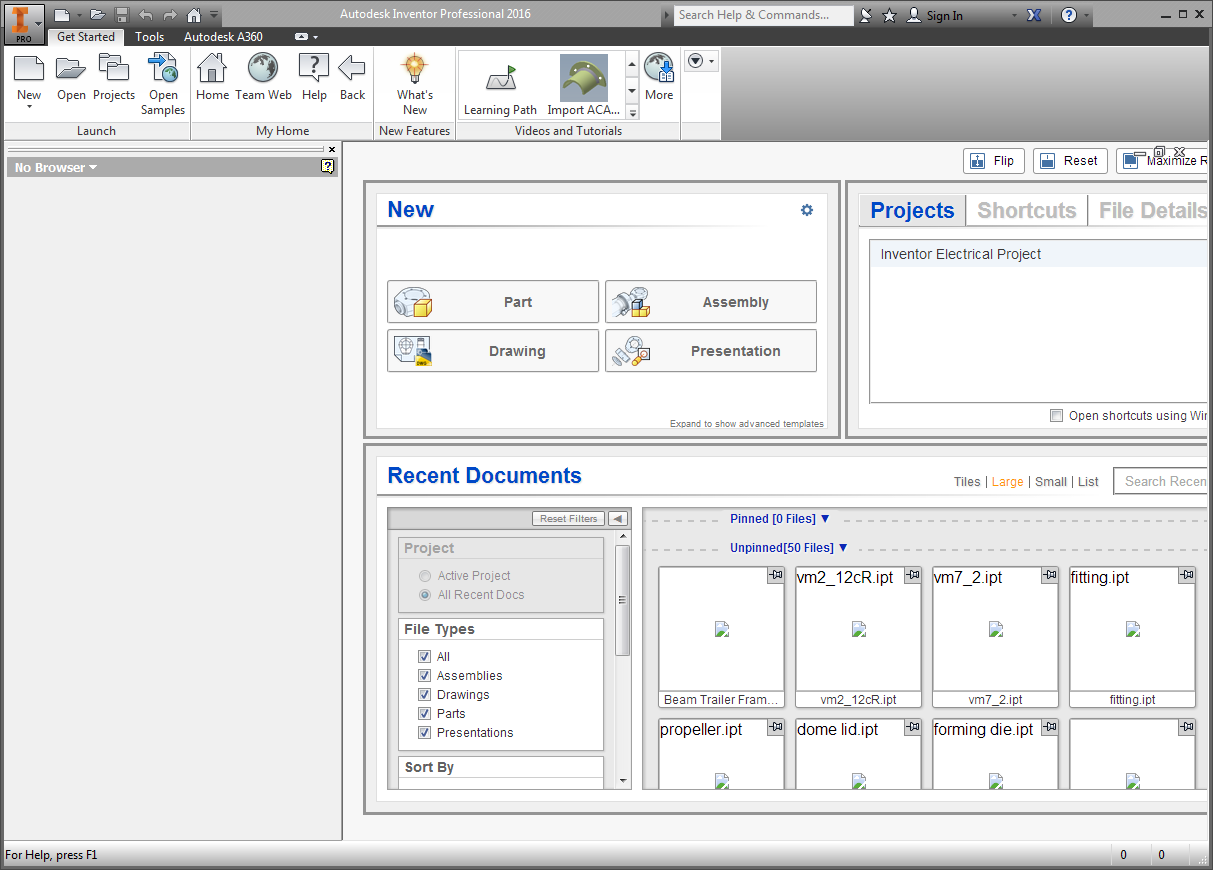This screenshot has height=870, width=1213.
Task: Click the Return Home icon in title bar
Action: (194, 15)
